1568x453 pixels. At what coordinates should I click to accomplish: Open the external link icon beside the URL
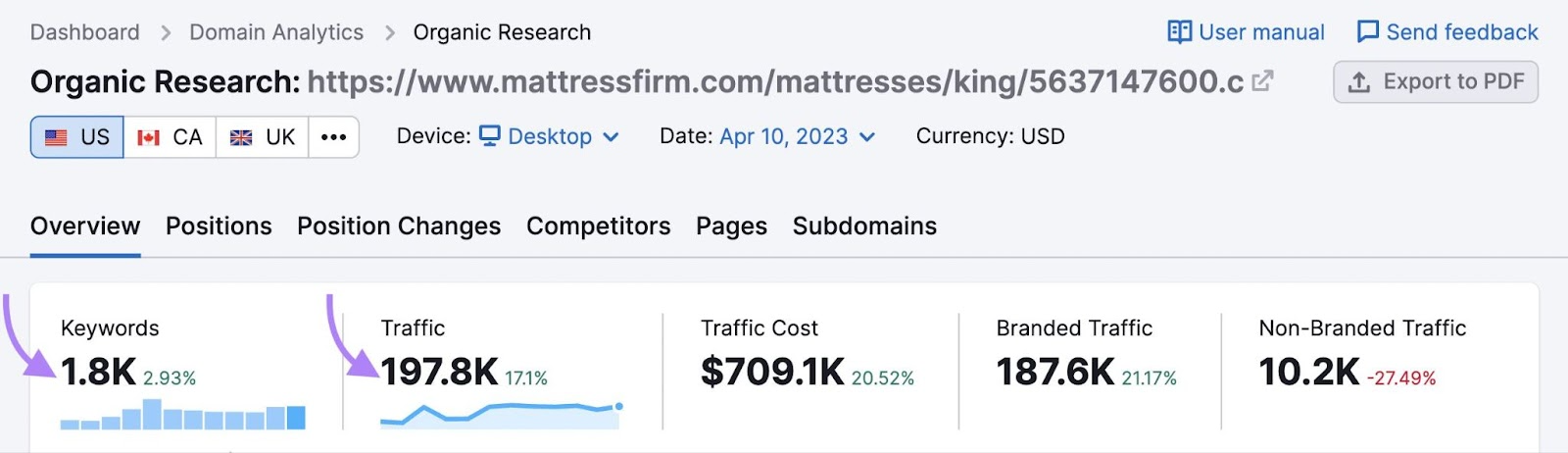(1262, 81)
